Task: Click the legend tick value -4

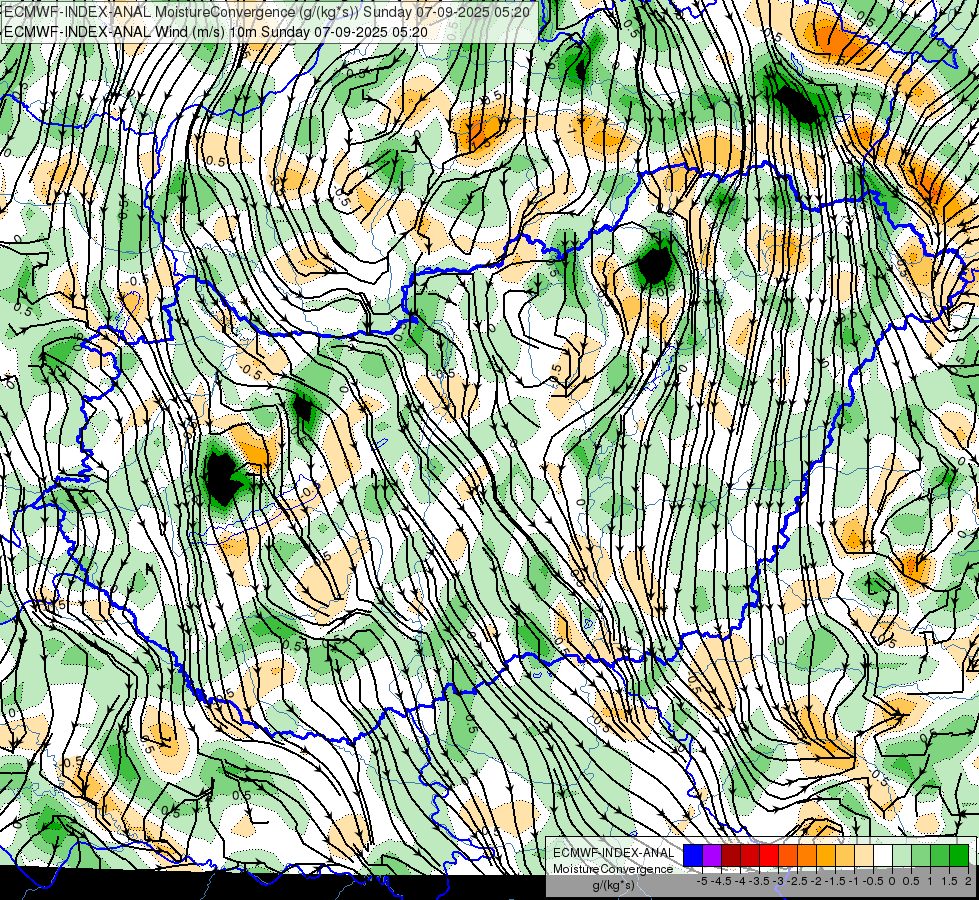Action: coord(740,881)
